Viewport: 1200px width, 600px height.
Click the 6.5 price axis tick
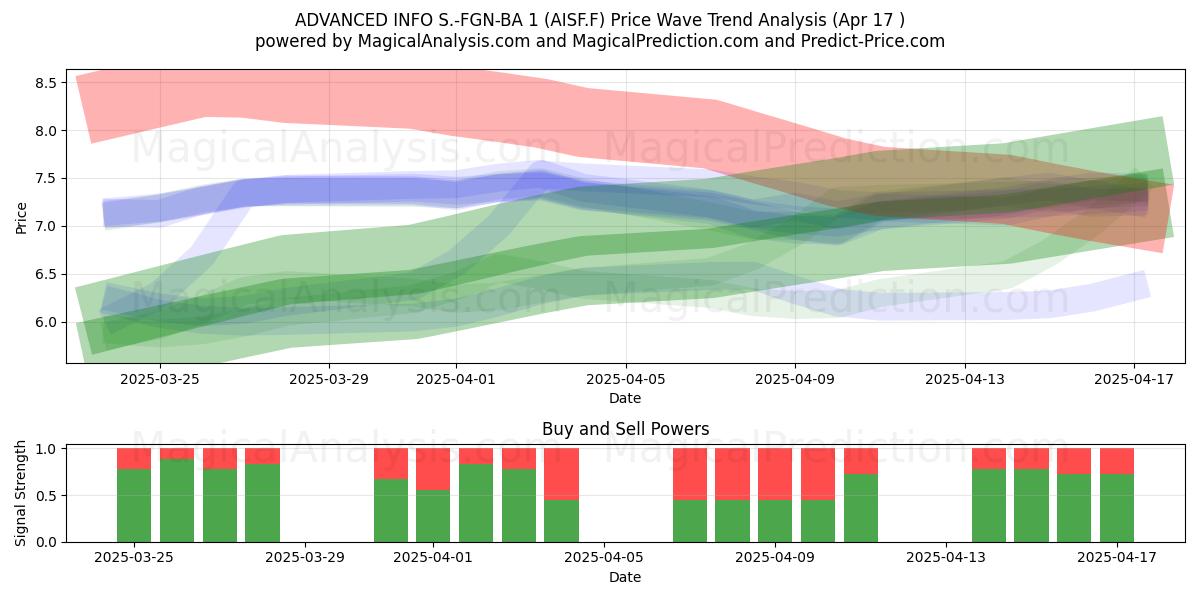(48, 275)
